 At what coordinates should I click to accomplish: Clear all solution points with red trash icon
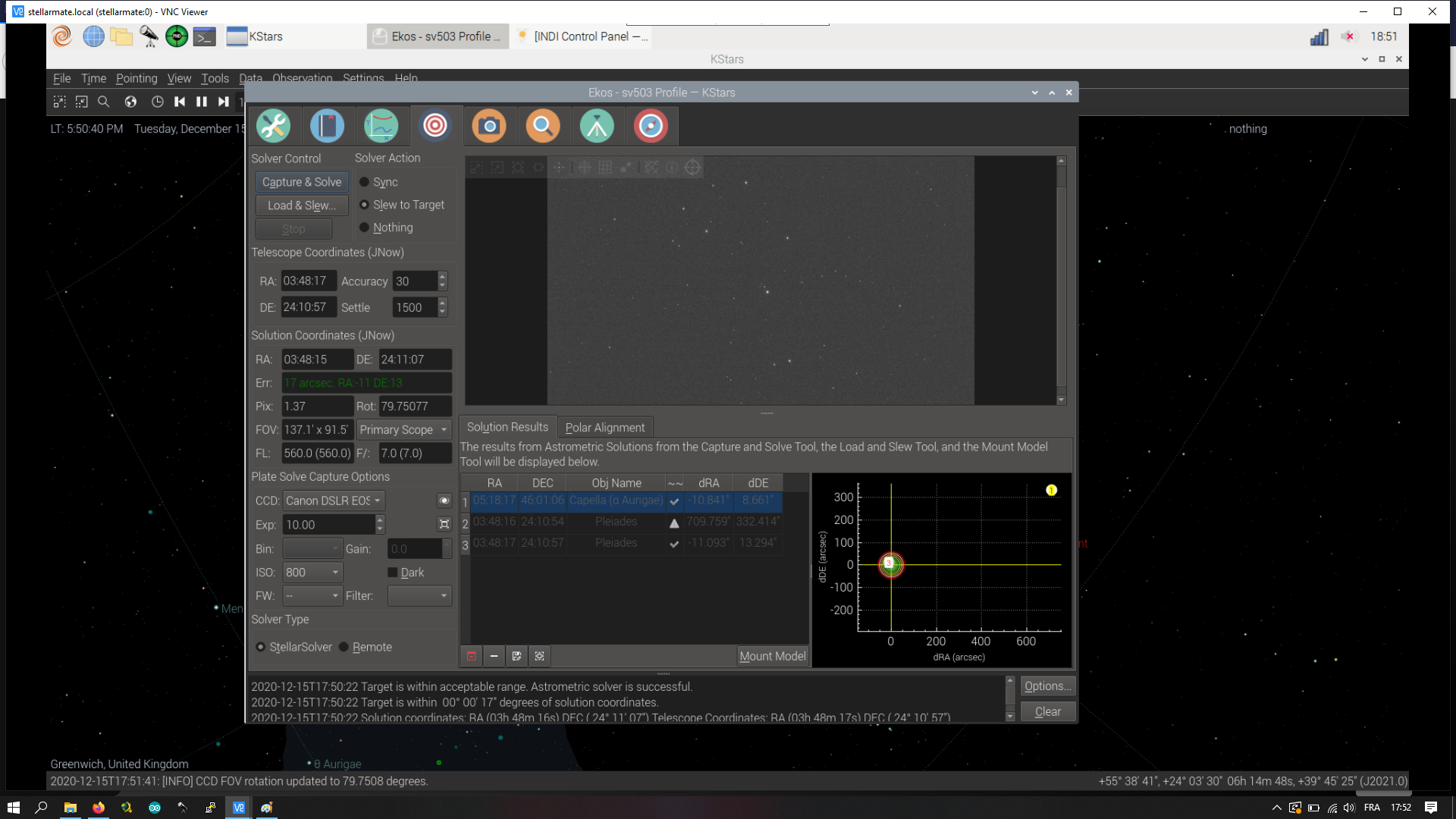pos(471,656)
